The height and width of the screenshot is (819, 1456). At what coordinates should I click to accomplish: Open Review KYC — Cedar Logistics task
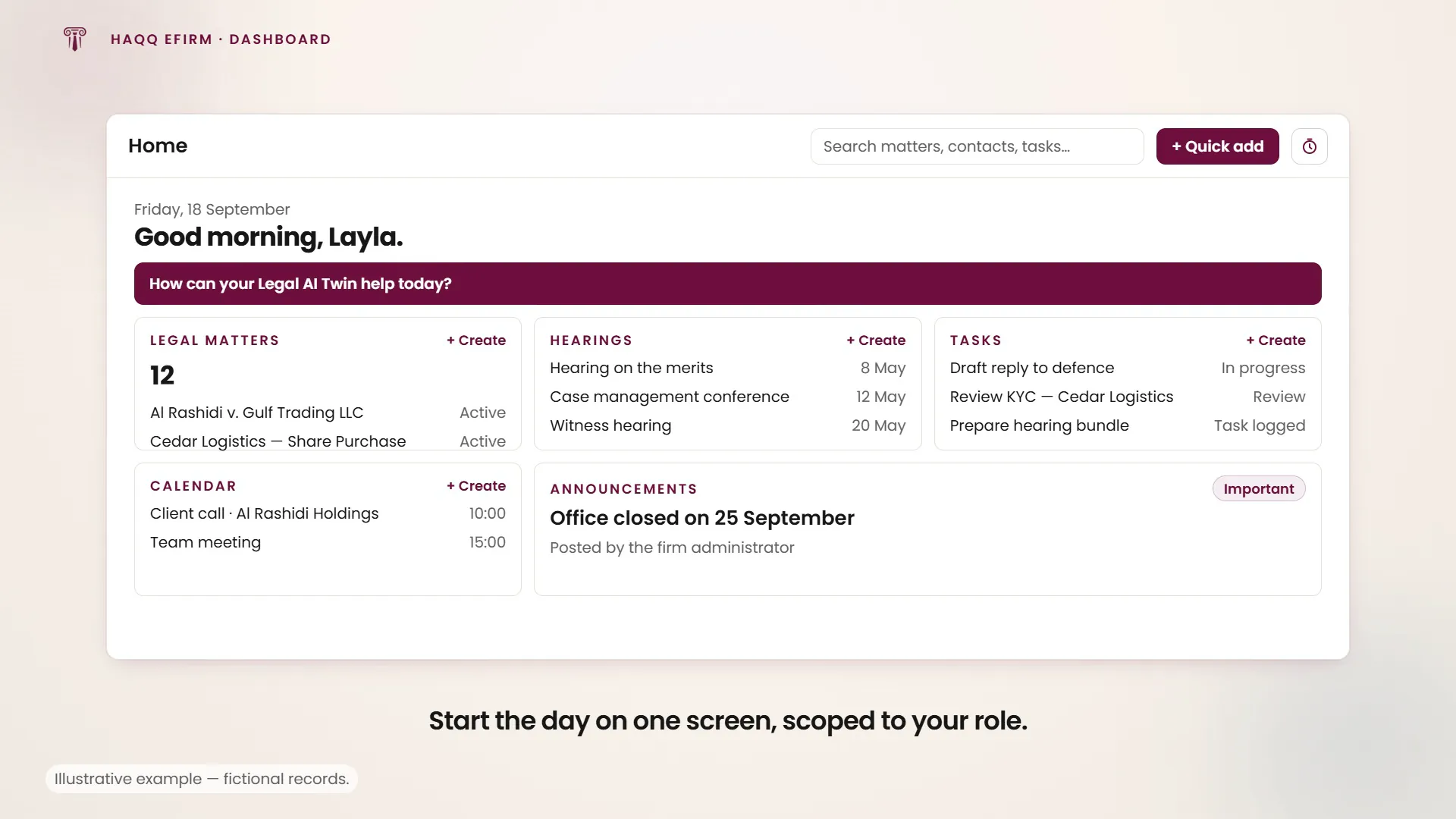tap(1128, 397)
